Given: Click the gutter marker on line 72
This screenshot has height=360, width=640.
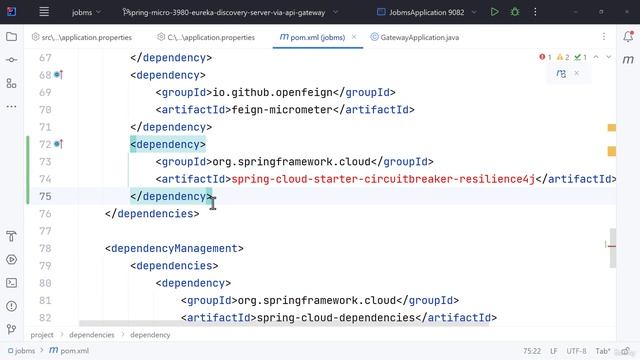Looking at the screenshot, I should (x=58, y=144).
